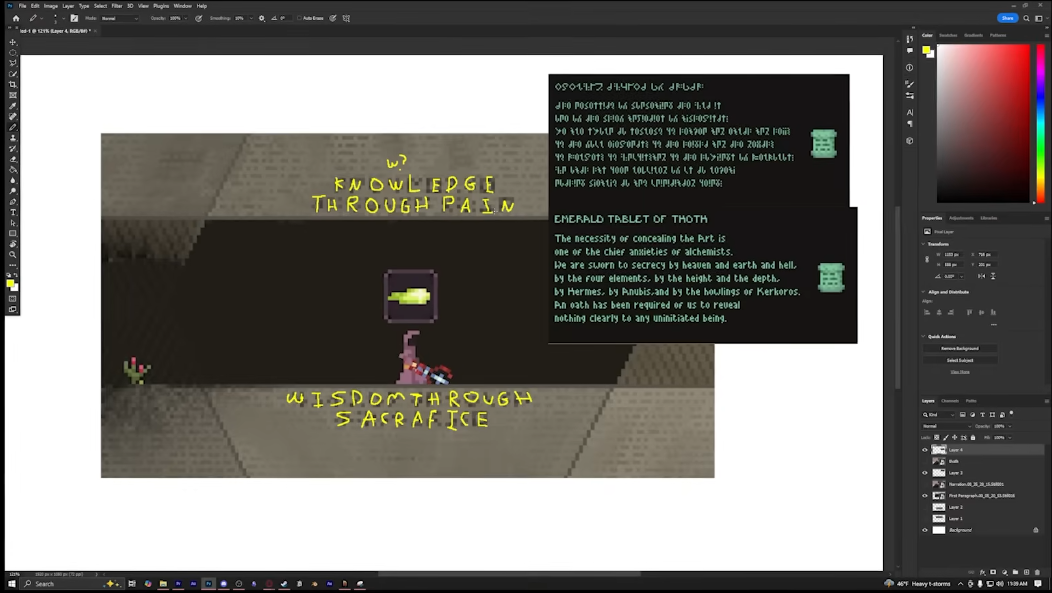Select the Pen tool

click(x=13, y=202)
